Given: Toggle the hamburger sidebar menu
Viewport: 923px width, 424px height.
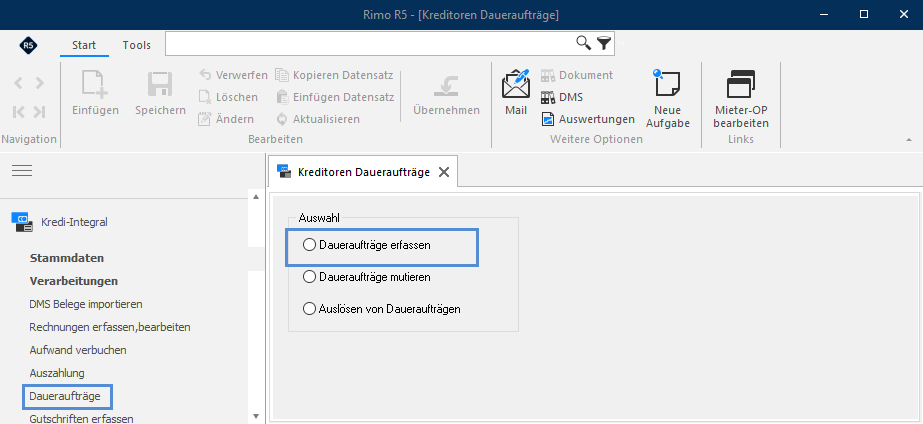Looking at the screenshot, I should (x=22, y=171).
